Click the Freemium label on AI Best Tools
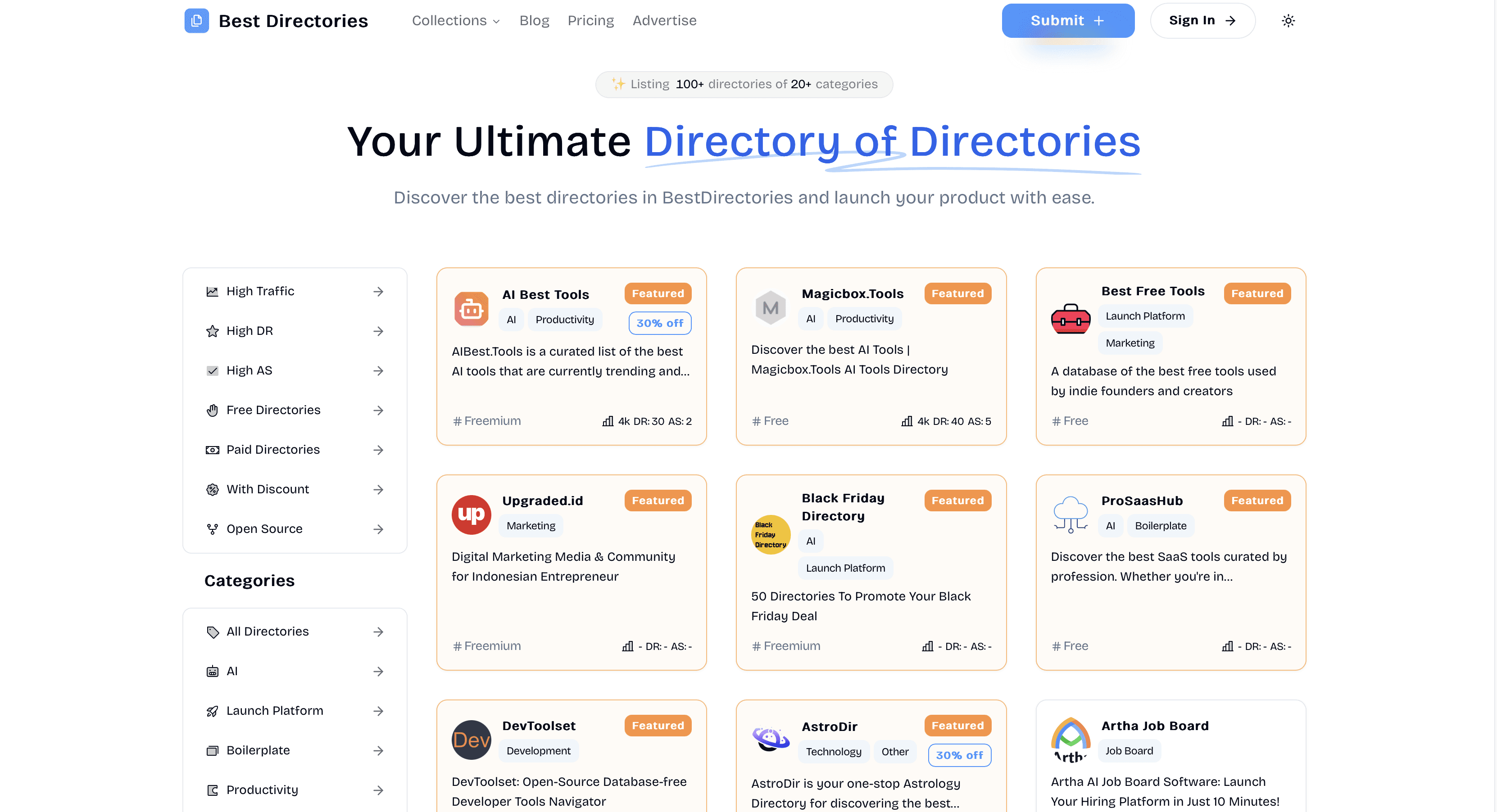Screen dimensions: 1497x812 [x=486, y=421]
